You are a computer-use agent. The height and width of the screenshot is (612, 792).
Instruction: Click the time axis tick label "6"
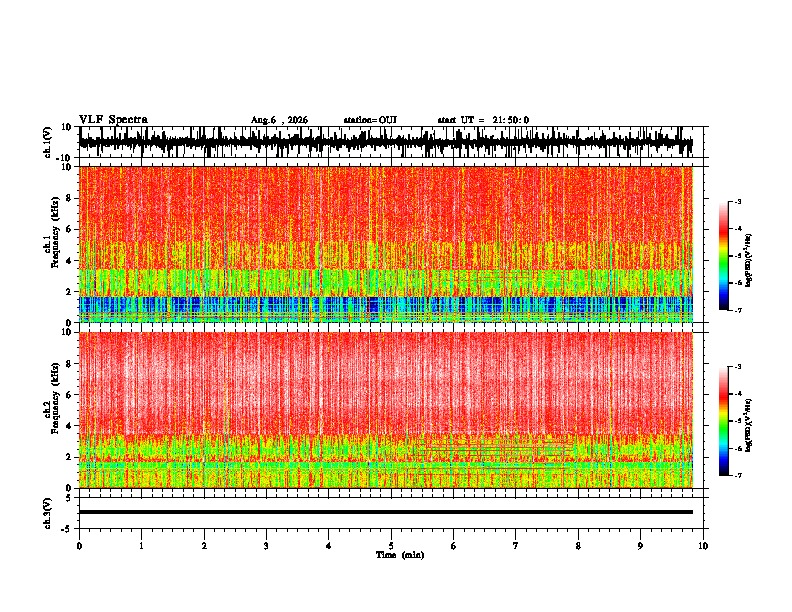[454, 546]
